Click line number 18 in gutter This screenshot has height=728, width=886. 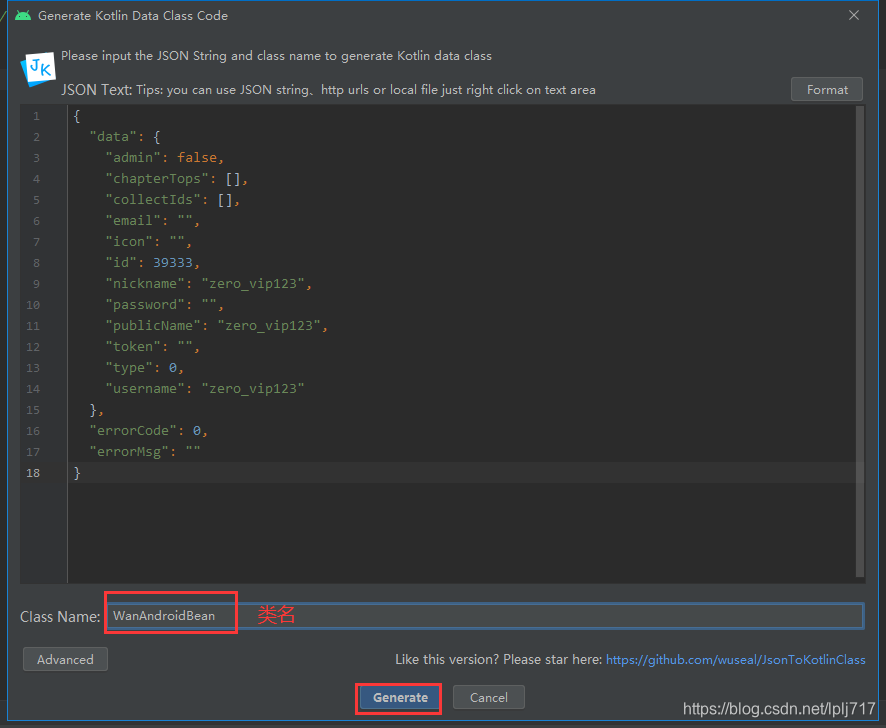click(33, 473)
